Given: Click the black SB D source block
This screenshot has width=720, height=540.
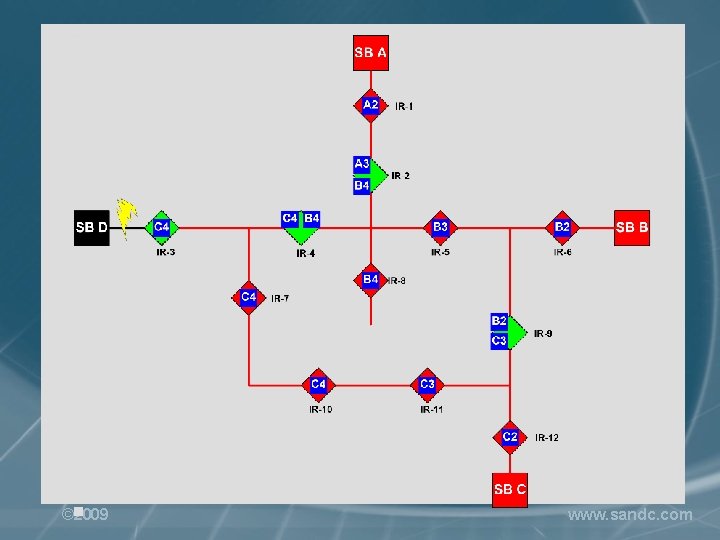Looking at the screenshot, I should [x=92, y=228].
